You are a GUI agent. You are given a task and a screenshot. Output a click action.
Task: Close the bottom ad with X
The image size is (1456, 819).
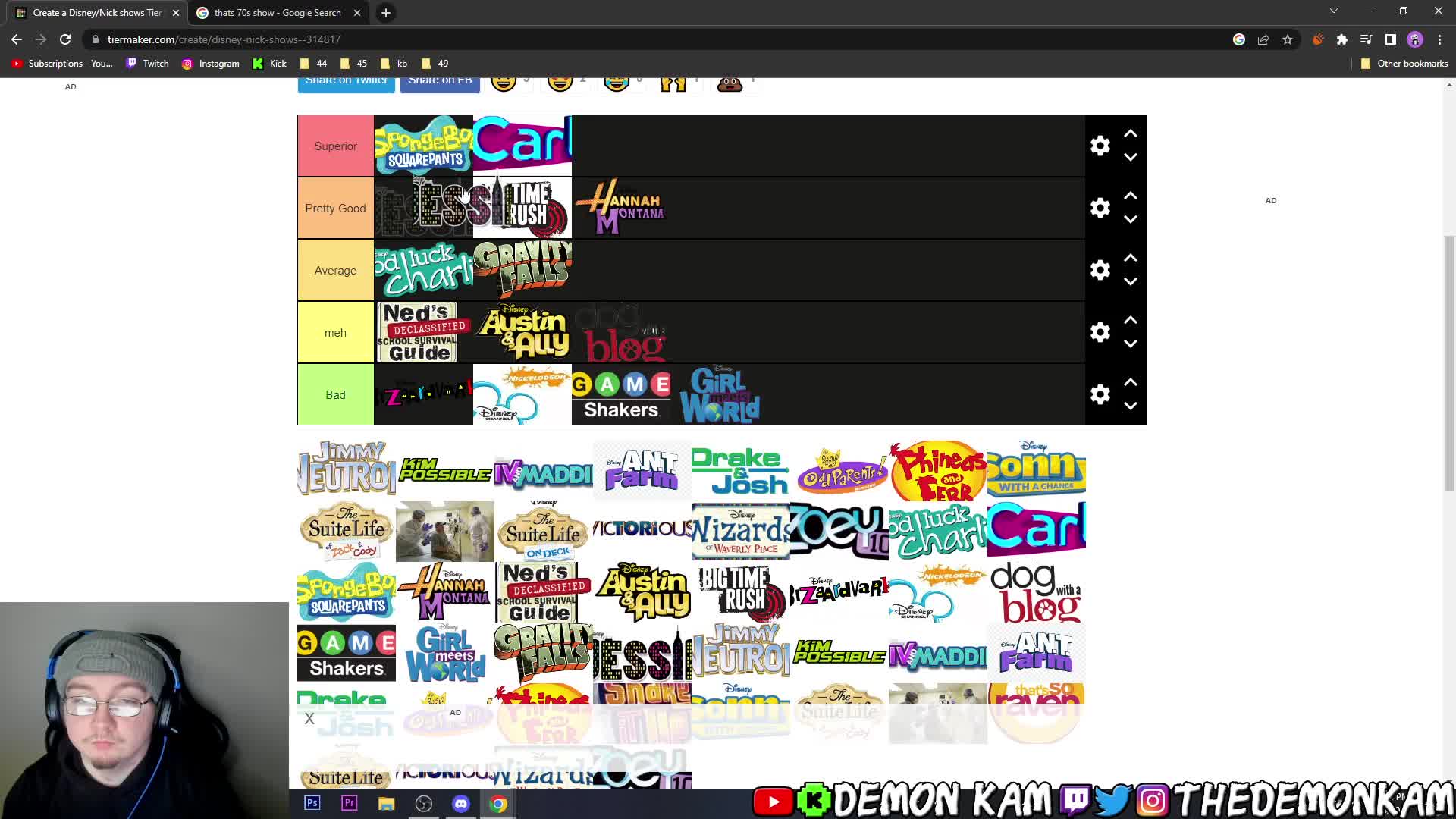coord(309,719)
